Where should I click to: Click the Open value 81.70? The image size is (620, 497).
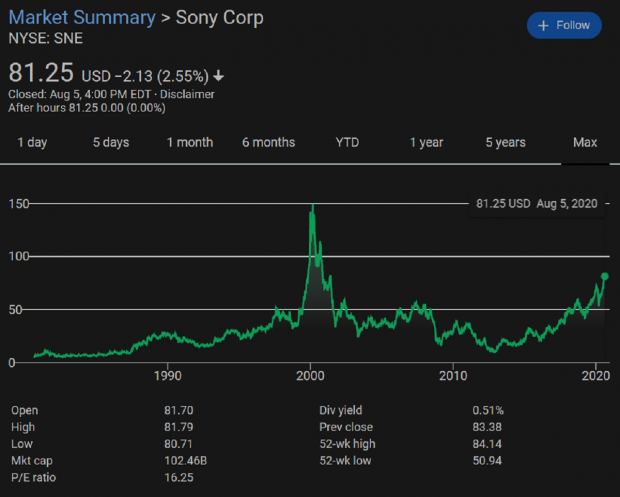tap(179, 410)
